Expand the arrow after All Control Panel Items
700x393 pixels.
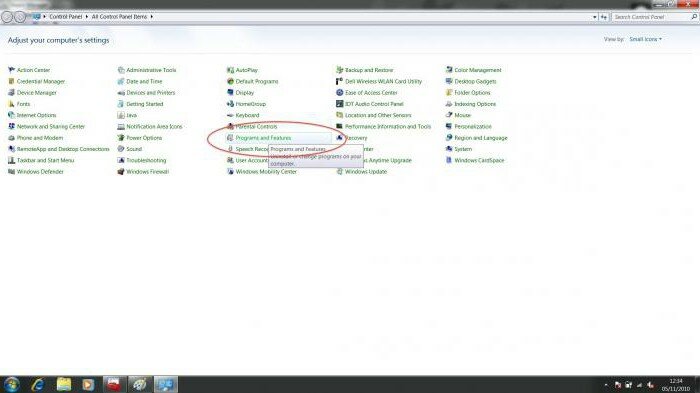(x=152, y=17)
